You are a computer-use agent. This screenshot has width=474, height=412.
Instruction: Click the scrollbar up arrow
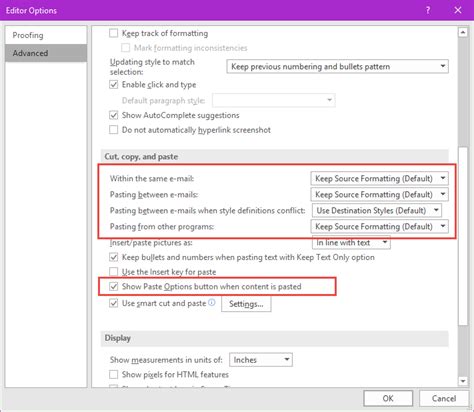[463, 33]
